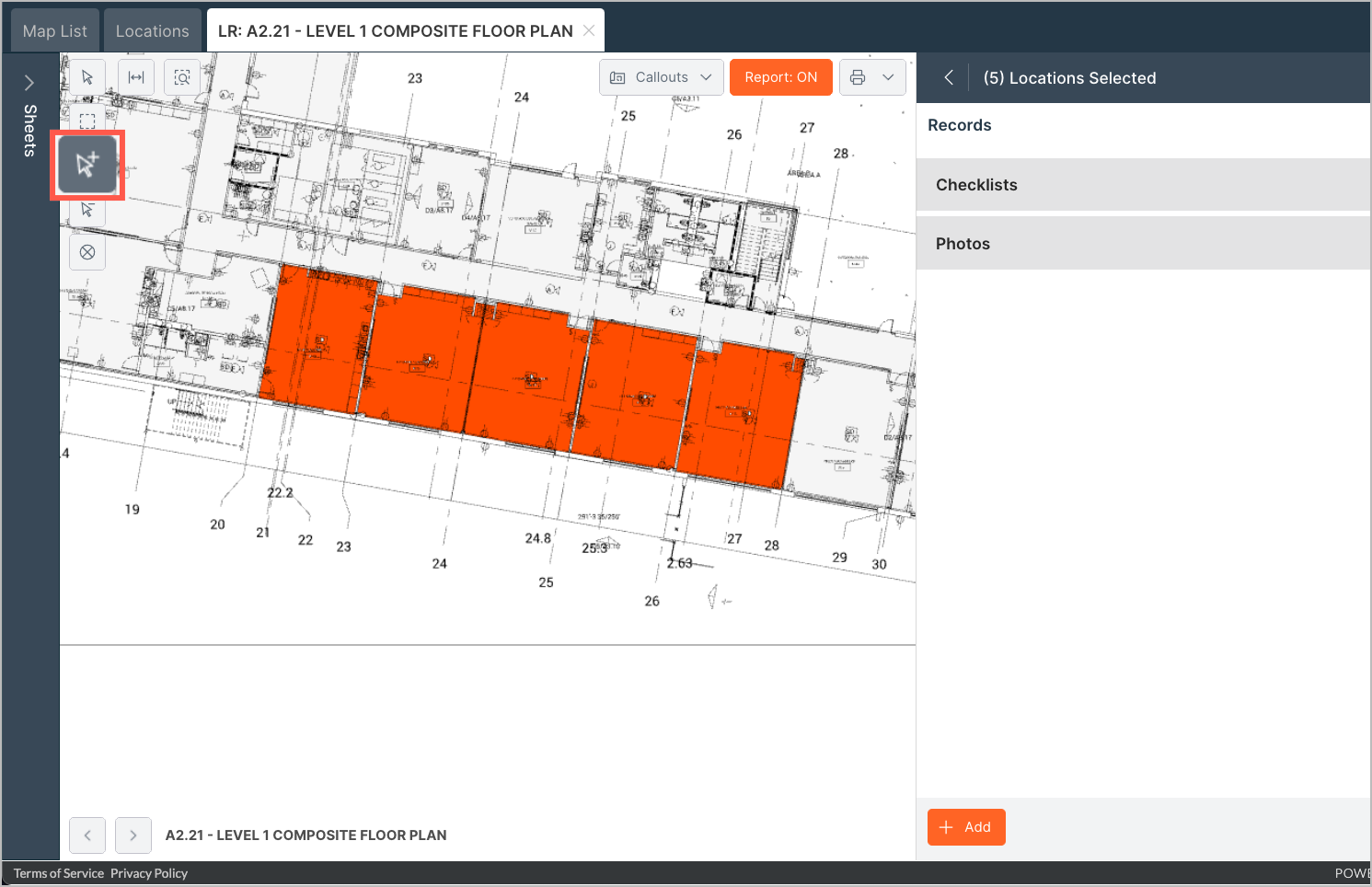1372x887 pixels.
Task: Select the measurement tool
Action: click(136, 76)
